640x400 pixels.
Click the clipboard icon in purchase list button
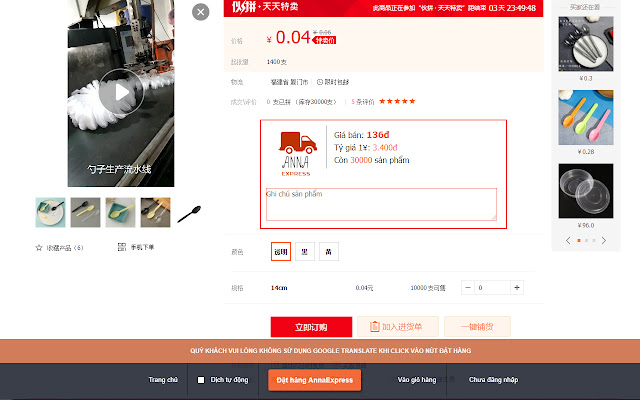[x=375, y=327]
